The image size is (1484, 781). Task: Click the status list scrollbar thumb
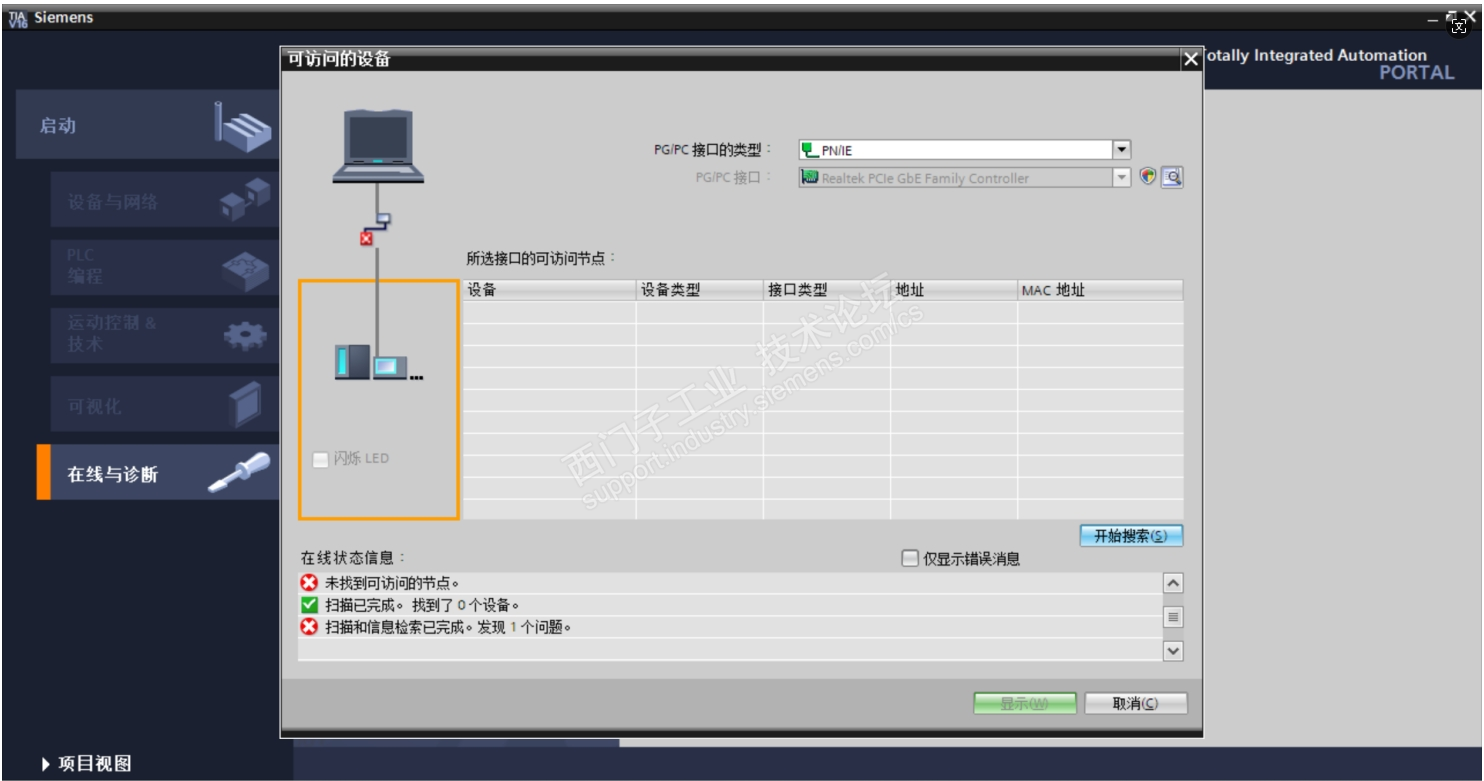(x=1174, y=617)
